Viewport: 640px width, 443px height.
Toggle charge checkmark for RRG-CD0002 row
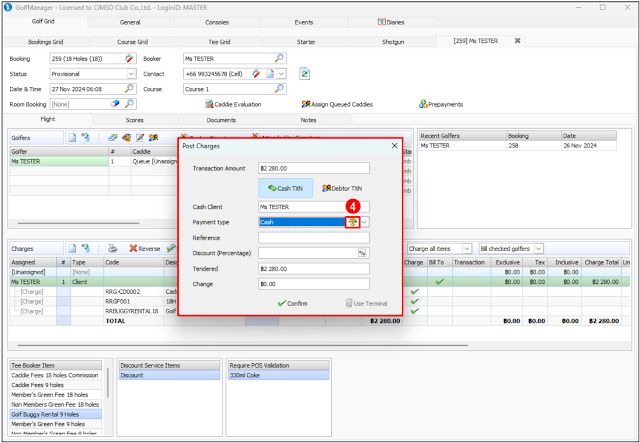tap(415, 292)
